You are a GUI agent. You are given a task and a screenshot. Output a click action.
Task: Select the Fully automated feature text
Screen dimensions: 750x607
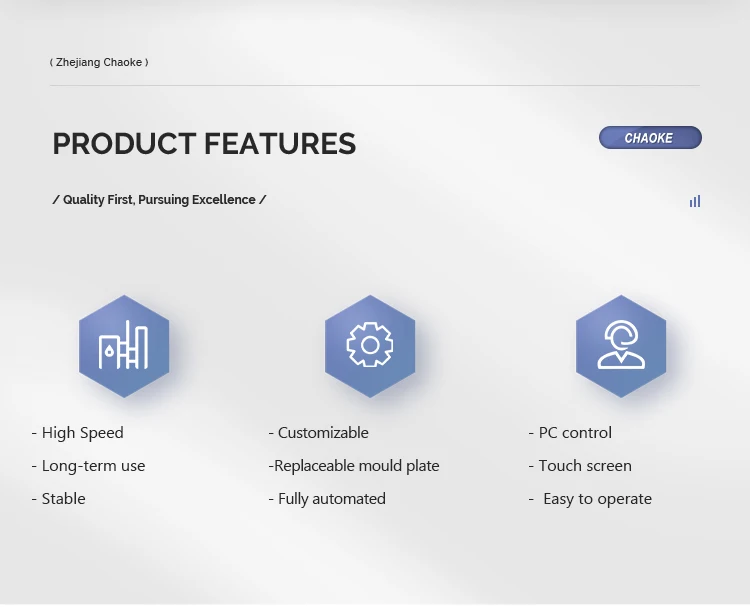click(331, 499)
